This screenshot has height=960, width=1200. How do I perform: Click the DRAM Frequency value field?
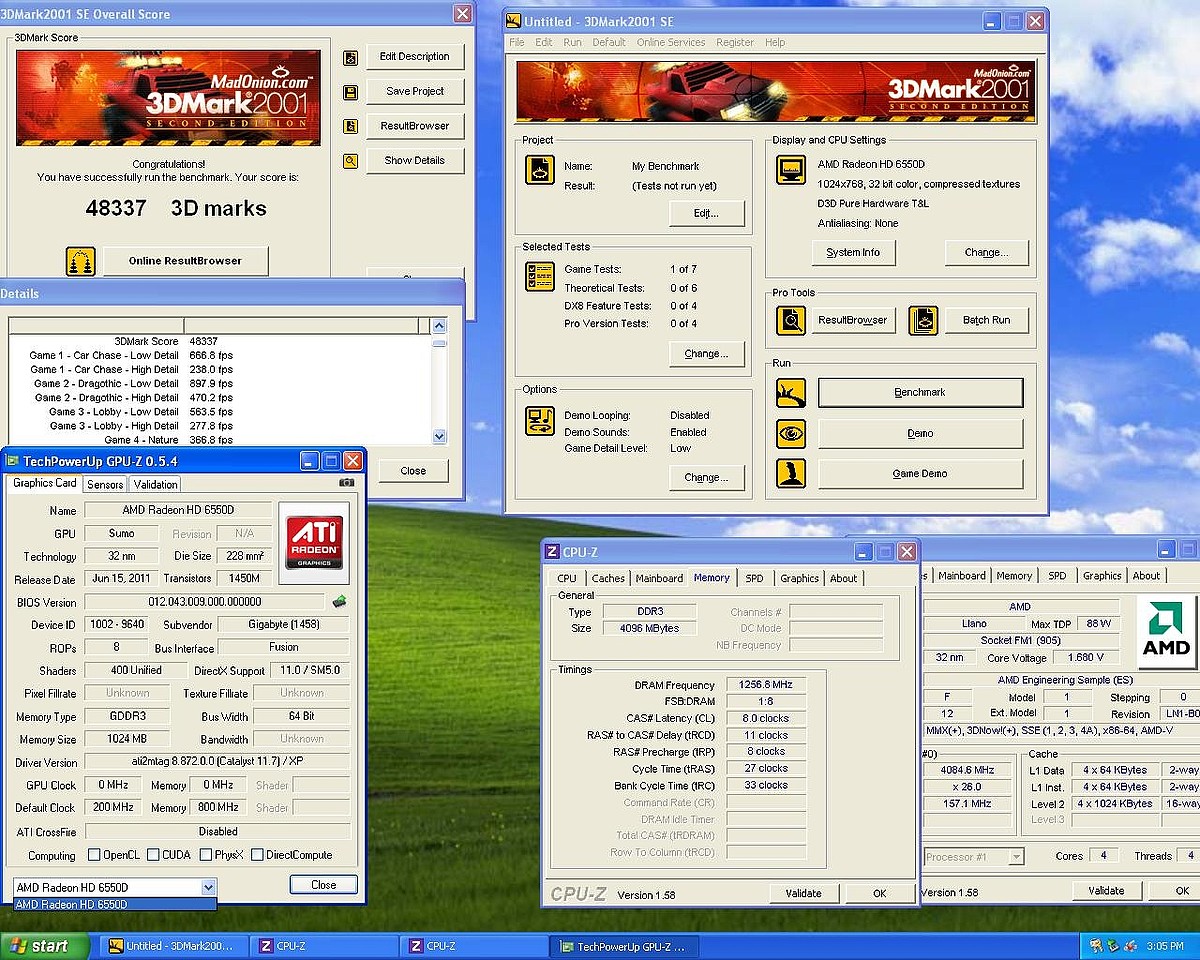pos(765,685)
